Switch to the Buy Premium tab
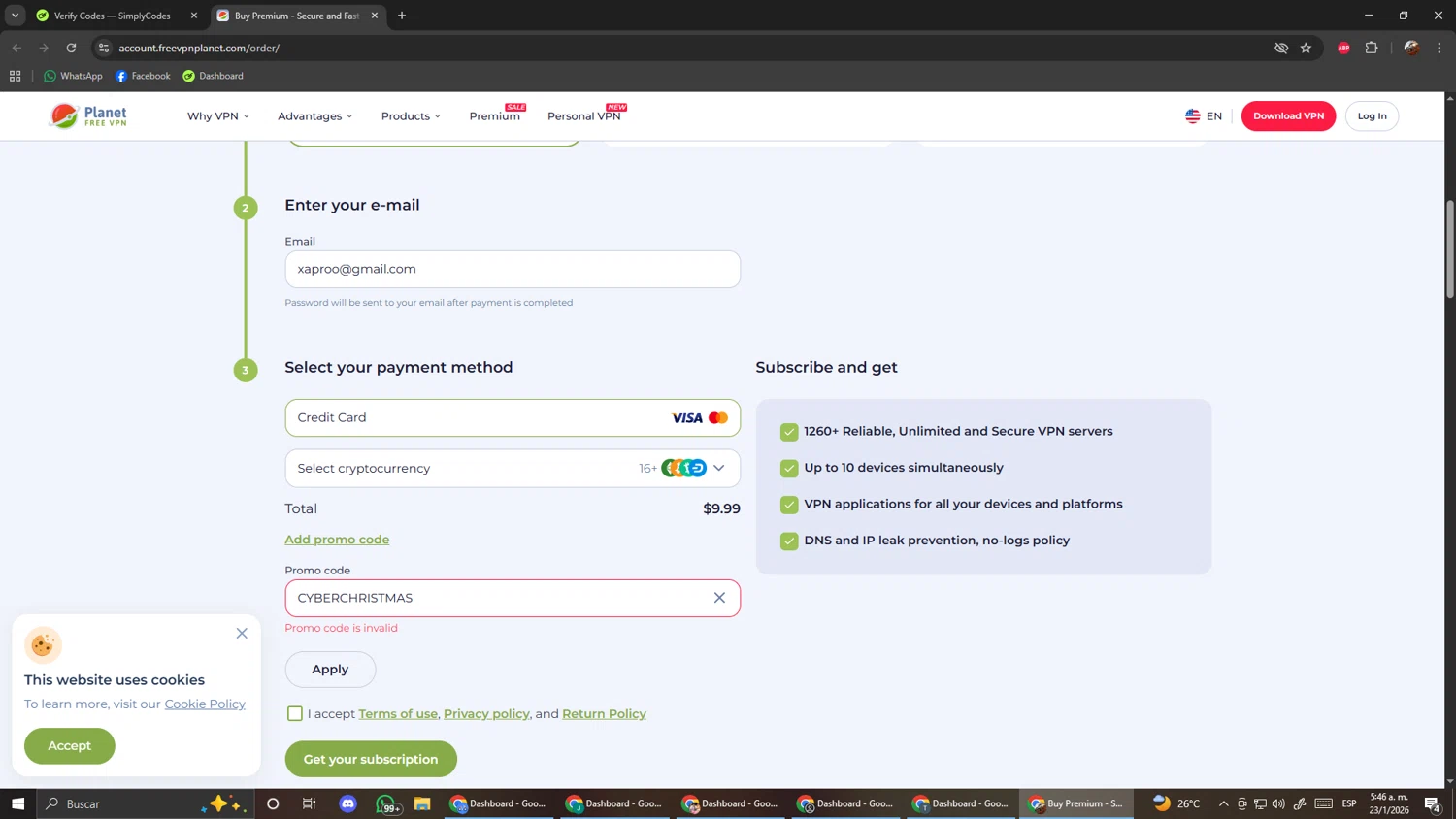The image size is (1456, 819). tap(296, 16)
